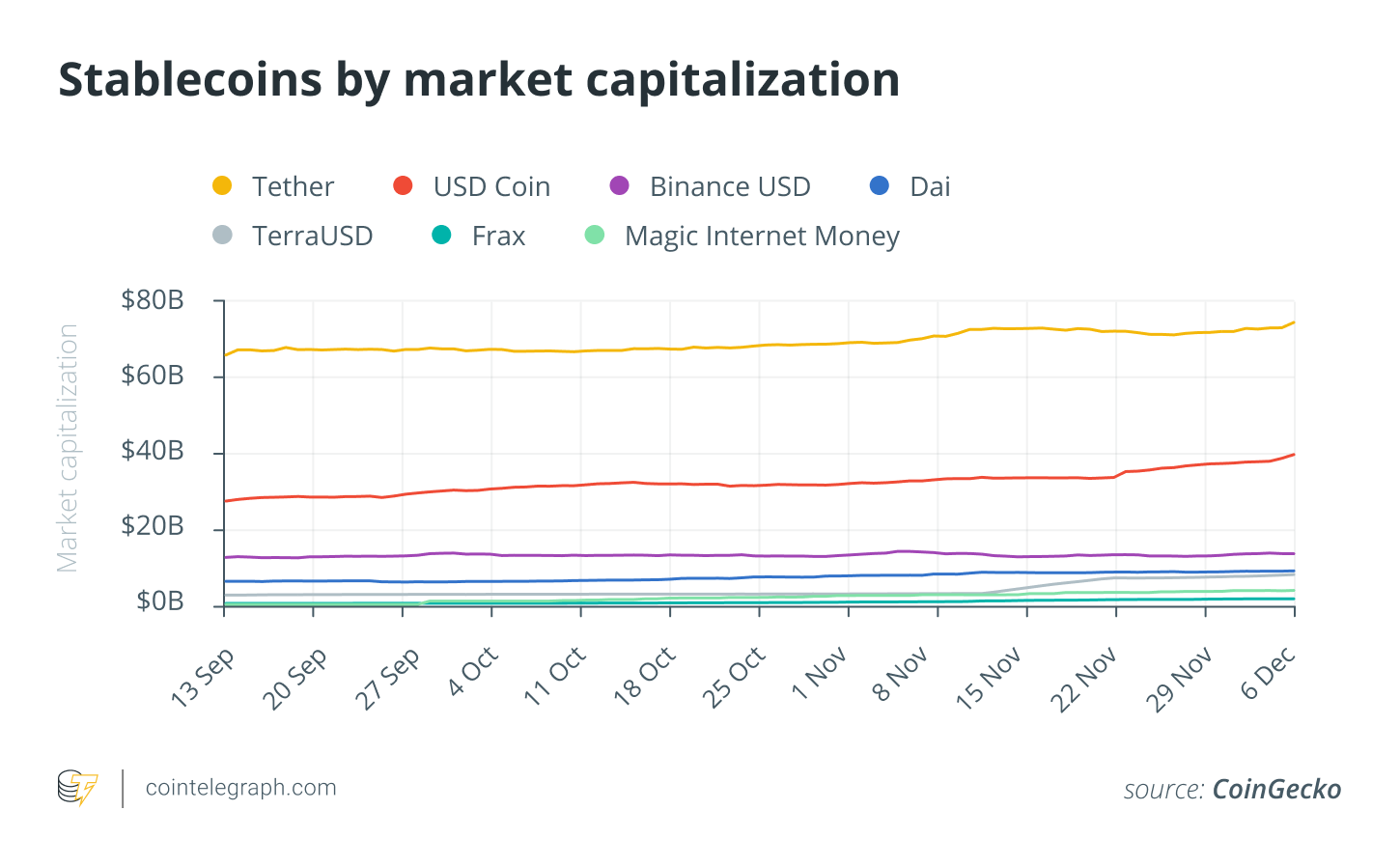Click the Magic Internet Money green dot
The height and width of the screenshot is (866, 1400).
point(595,235)
